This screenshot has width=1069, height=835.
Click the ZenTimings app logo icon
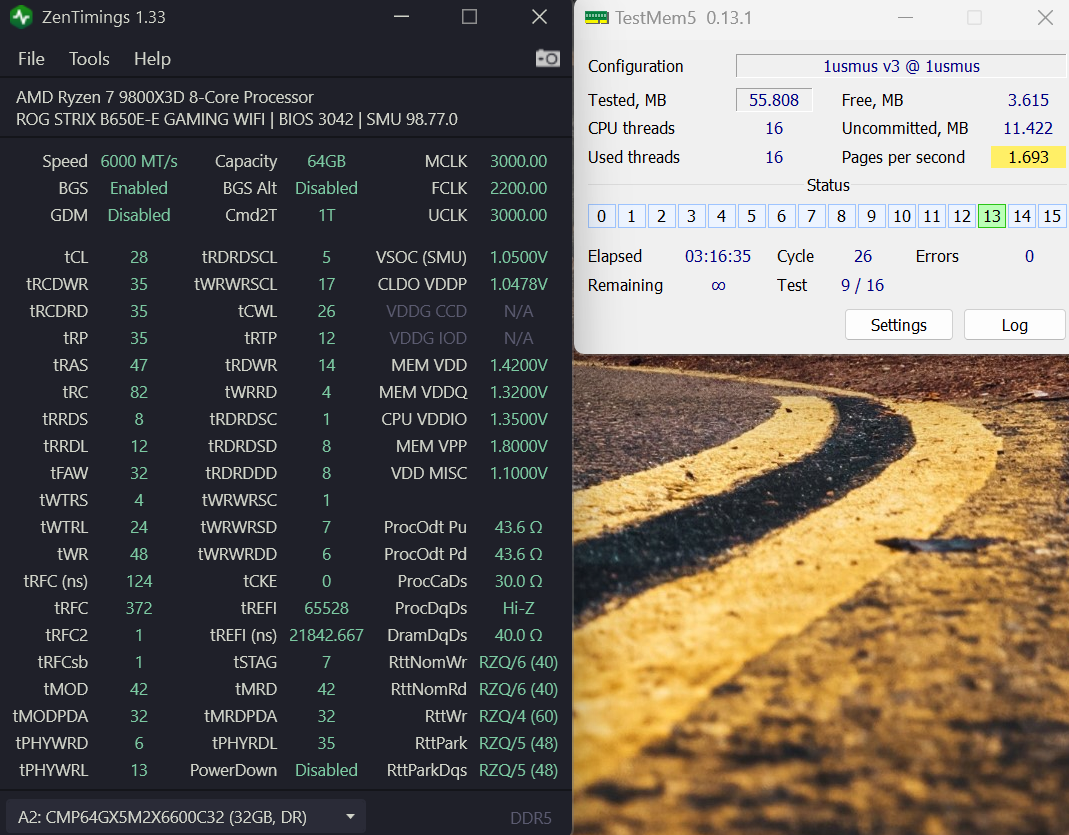(x=20, y=17)
